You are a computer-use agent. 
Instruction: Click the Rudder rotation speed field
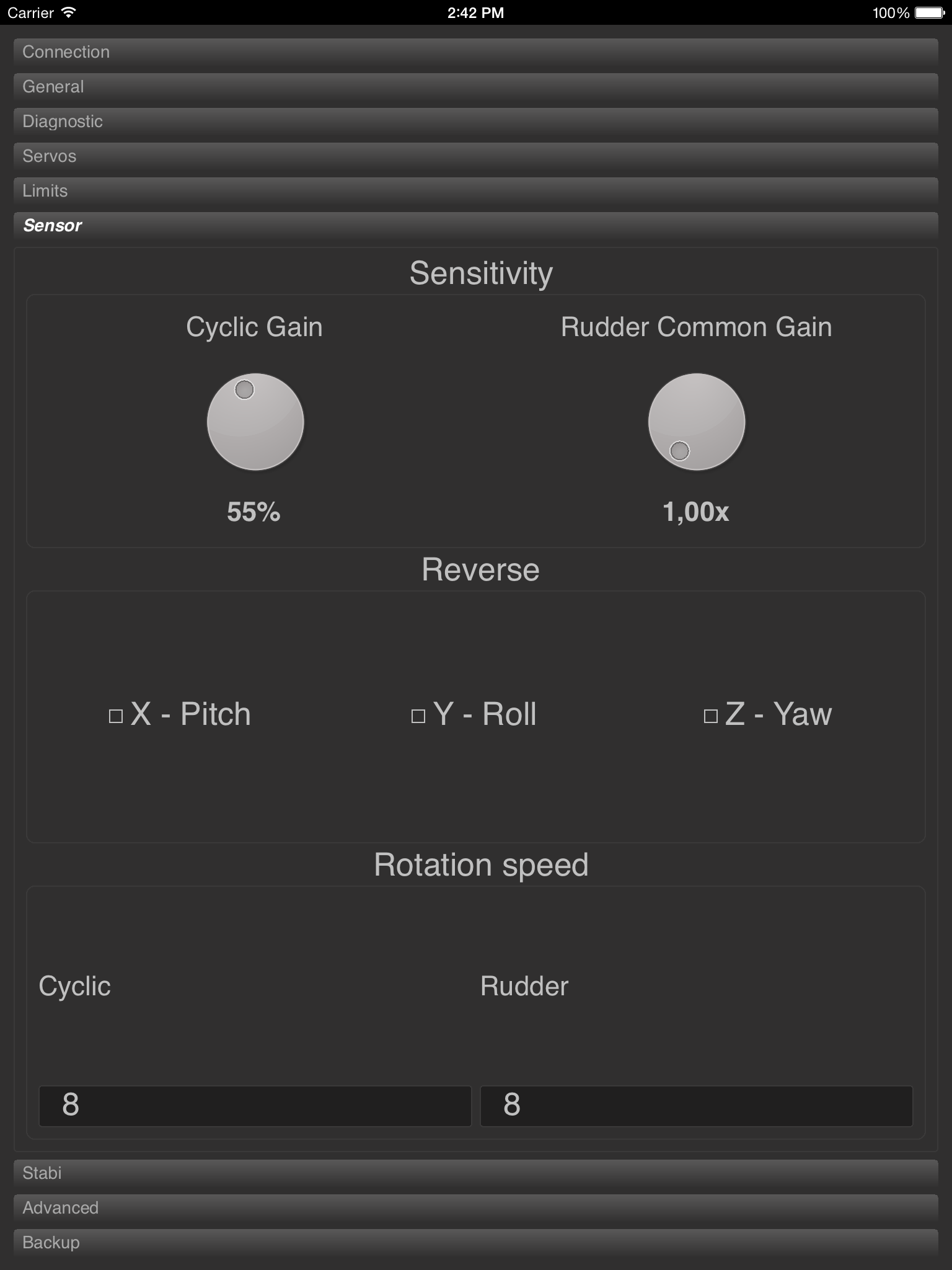(697, 1106)
